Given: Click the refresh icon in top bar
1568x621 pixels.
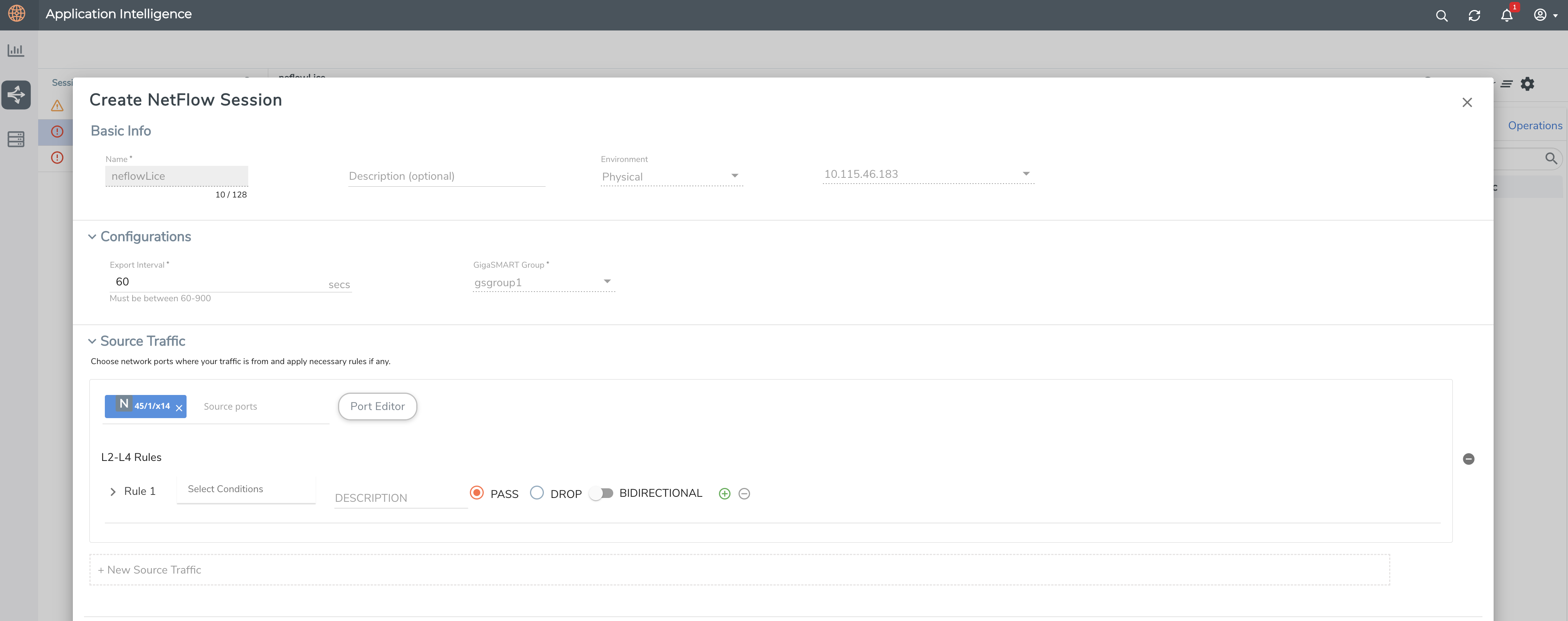Looking at the screenshot, I should 1475,15.
